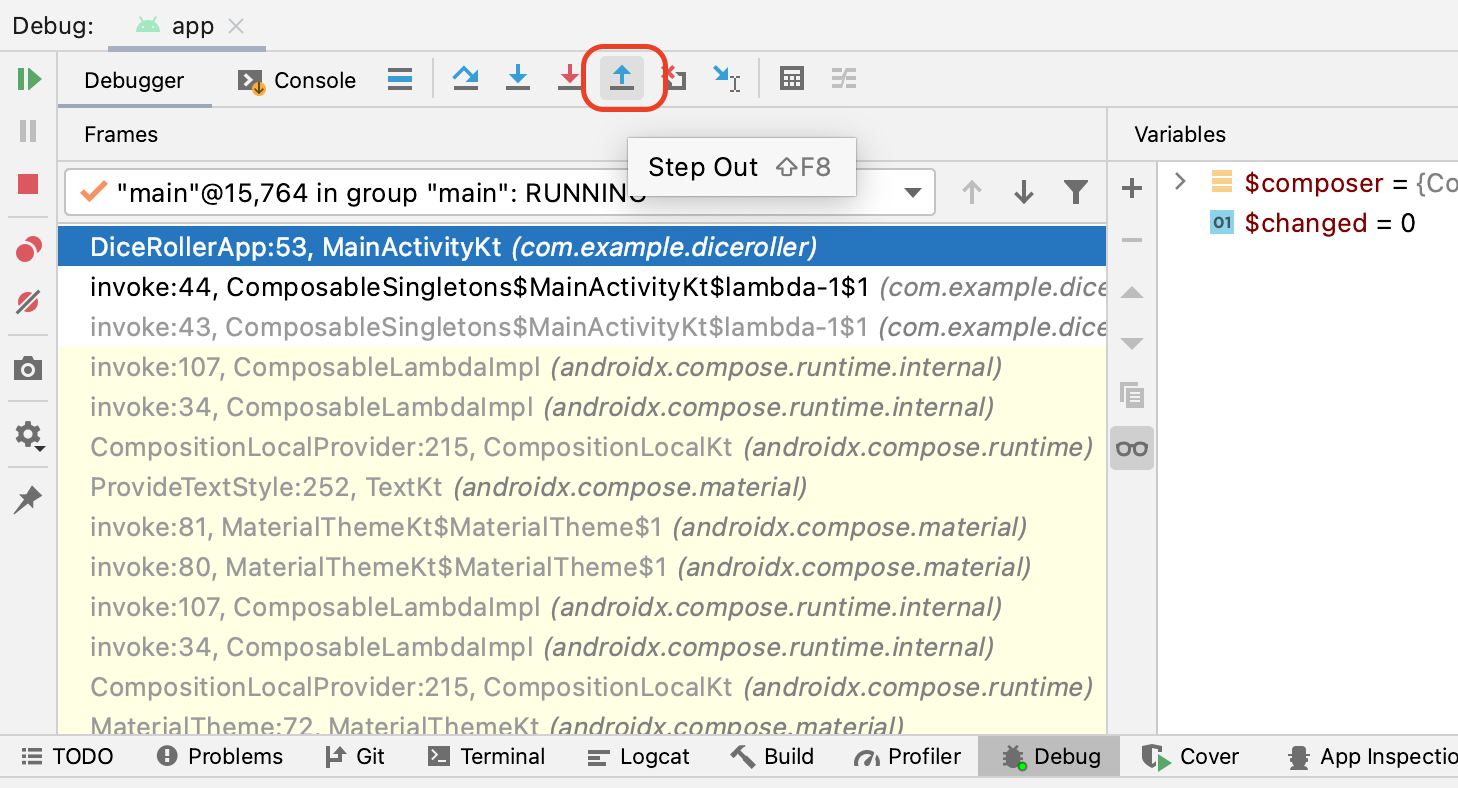Stop the debug session
The image size is (1458, 788).
point(28,184)
